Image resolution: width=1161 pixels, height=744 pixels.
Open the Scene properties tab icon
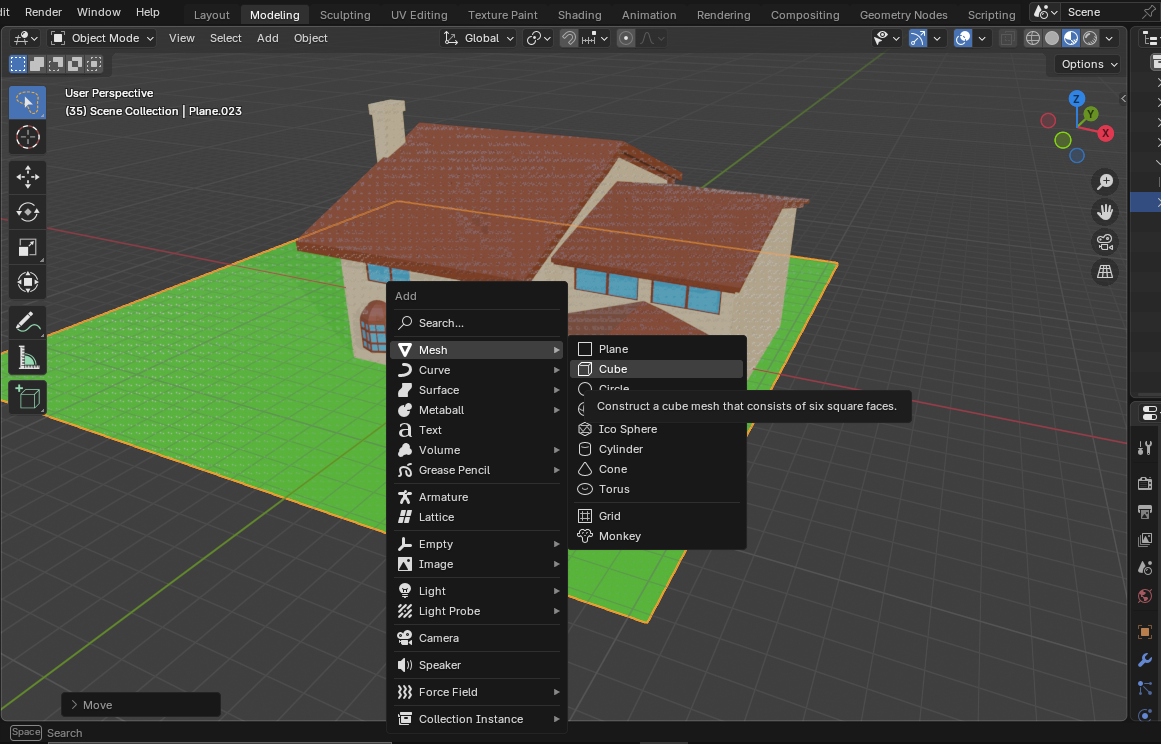point(1145,568)
